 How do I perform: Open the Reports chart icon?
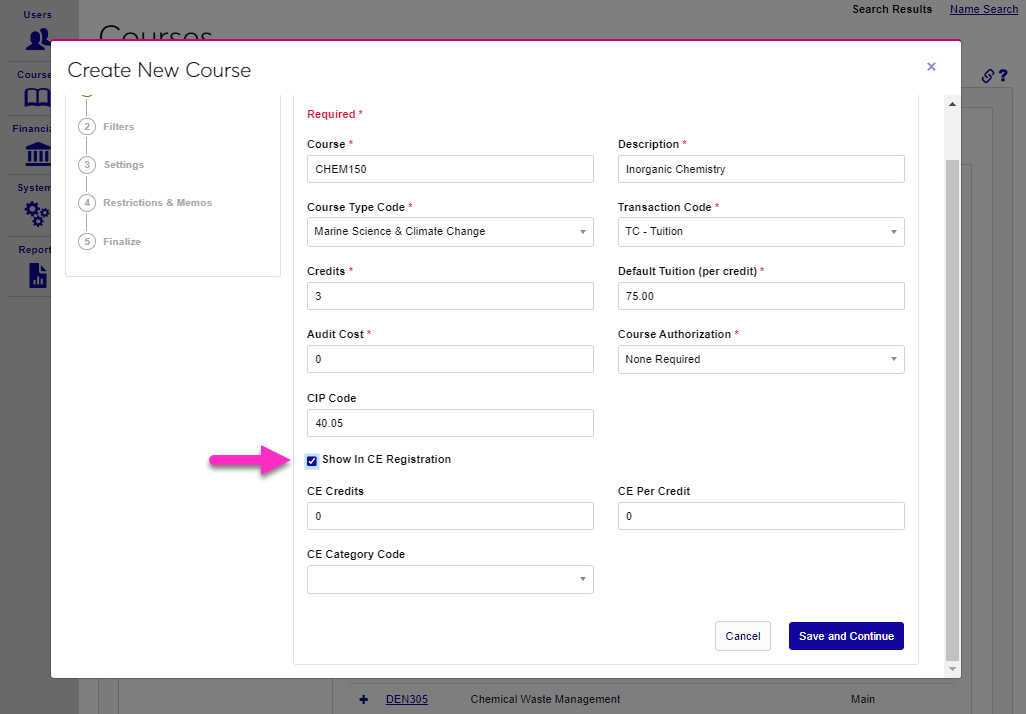(x=38, y=275)
